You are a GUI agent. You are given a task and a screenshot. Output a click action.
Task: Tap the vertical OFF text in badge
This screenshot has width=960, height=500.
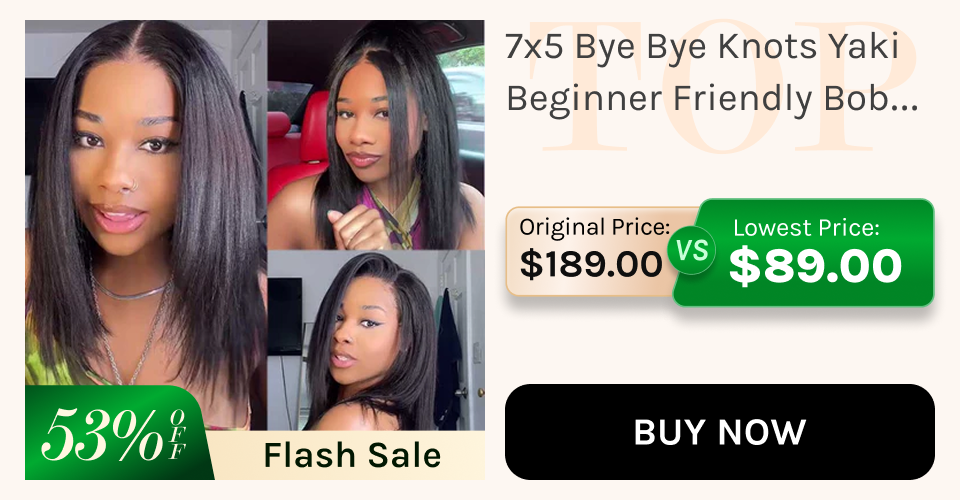[178, 435]
